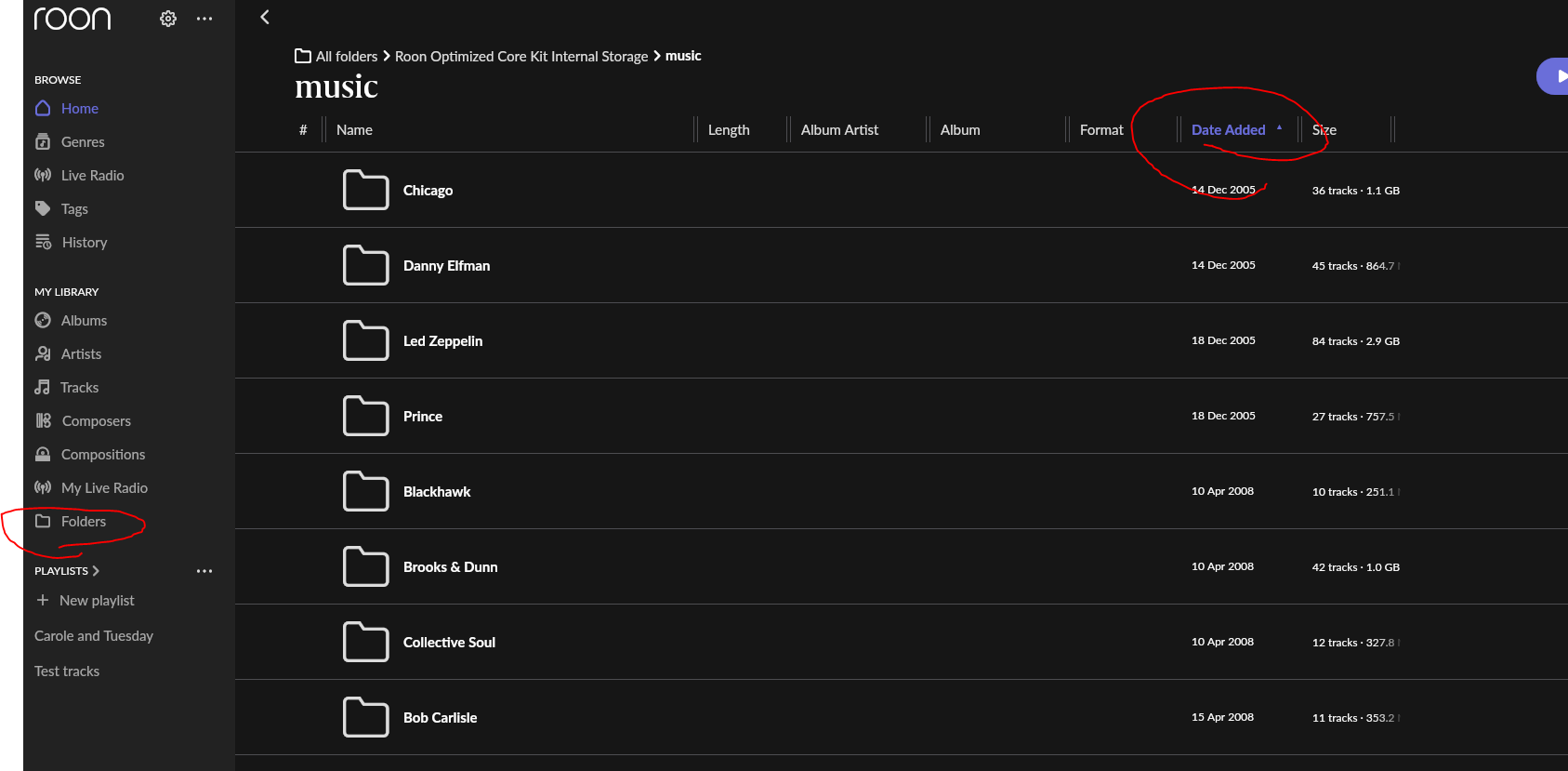This screenshot has height=771, width=1568.
Task: Create a New playlist
Action: coord(97,601)
